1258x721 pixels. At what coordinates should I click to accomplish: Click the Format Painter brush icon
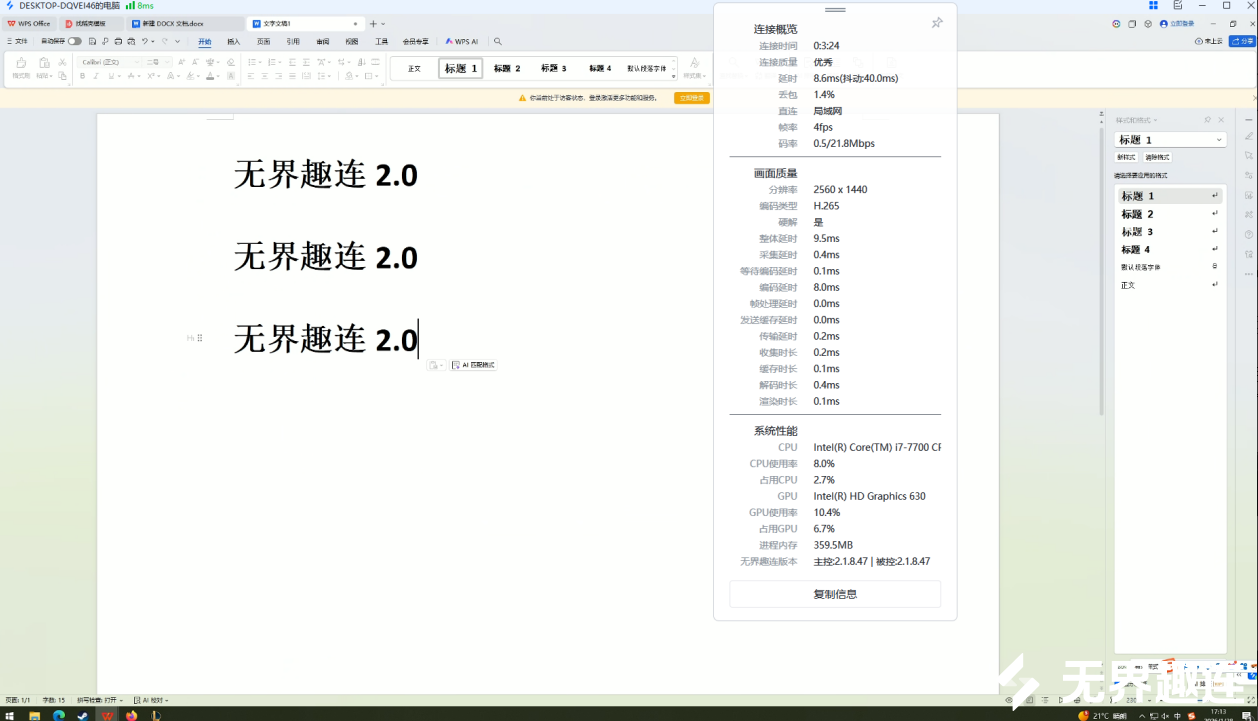(x=21, y=62)
